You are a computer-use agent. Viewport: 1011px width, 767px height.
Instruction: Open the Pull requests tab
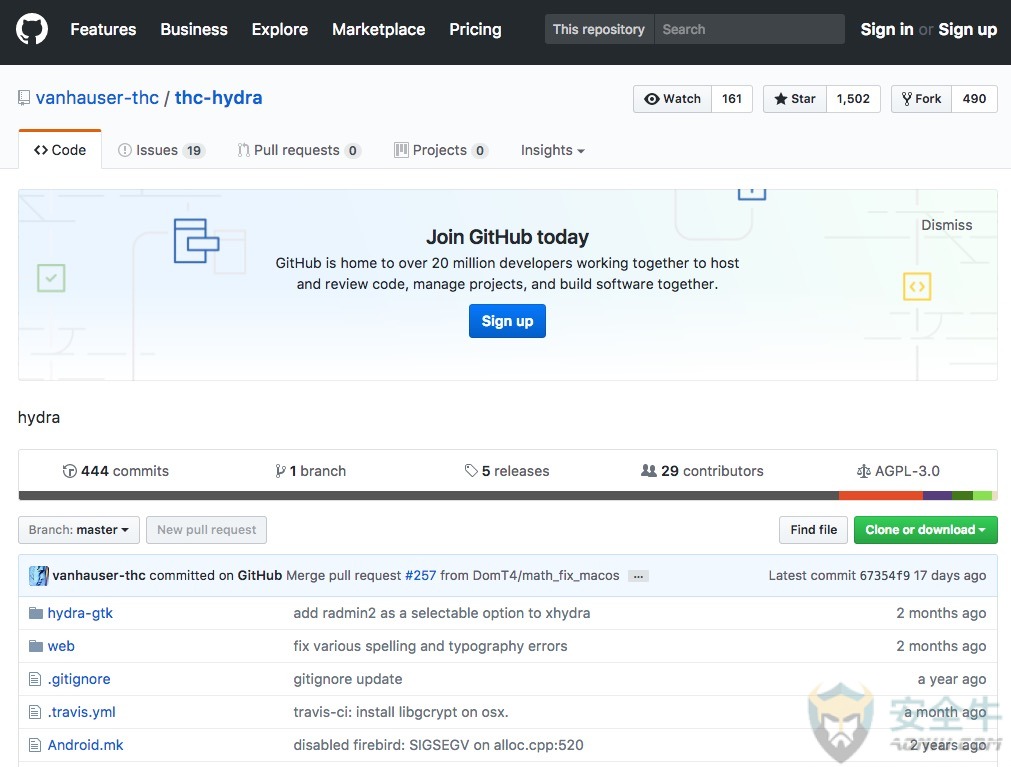click(299, 150)
